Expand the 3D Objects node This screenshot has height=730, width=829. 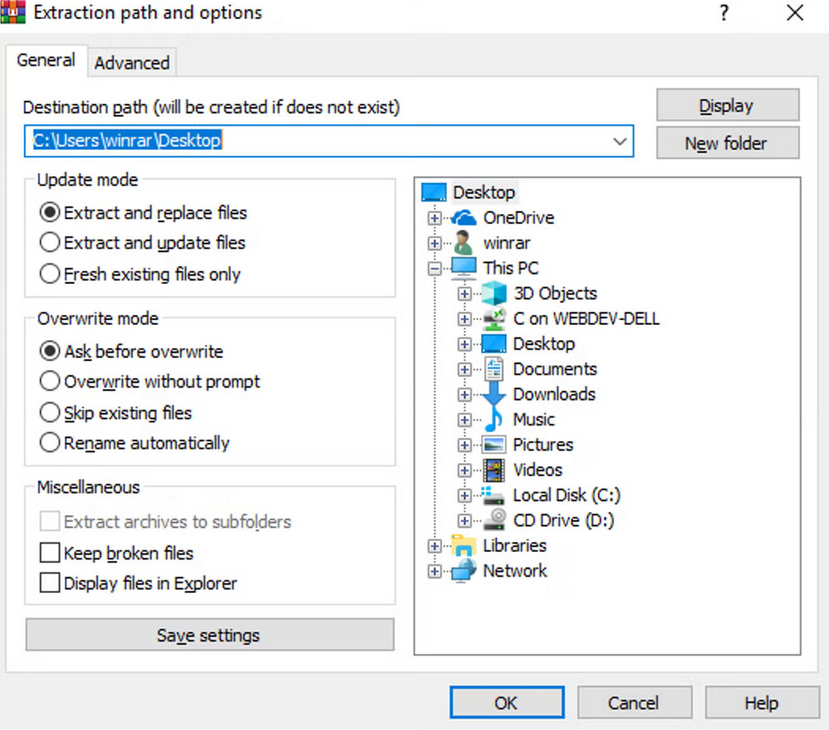pos(465,294)
